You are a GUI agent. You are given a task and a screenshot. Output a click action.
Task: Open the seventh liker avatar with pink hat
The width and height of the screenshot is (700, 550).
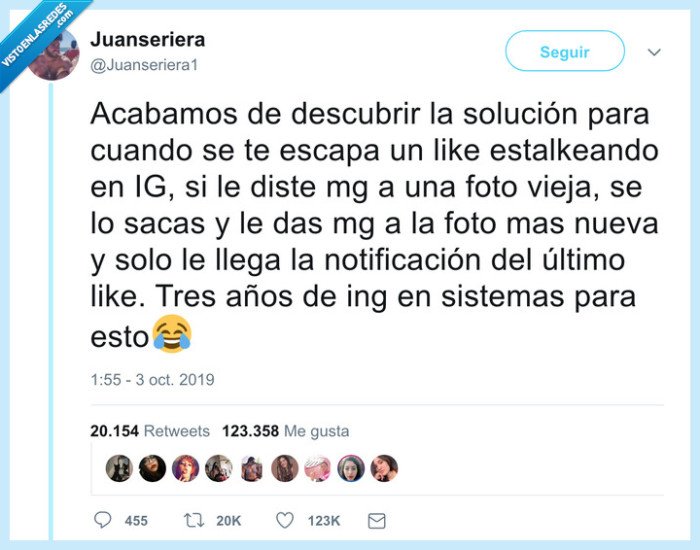tap(318, 468)
